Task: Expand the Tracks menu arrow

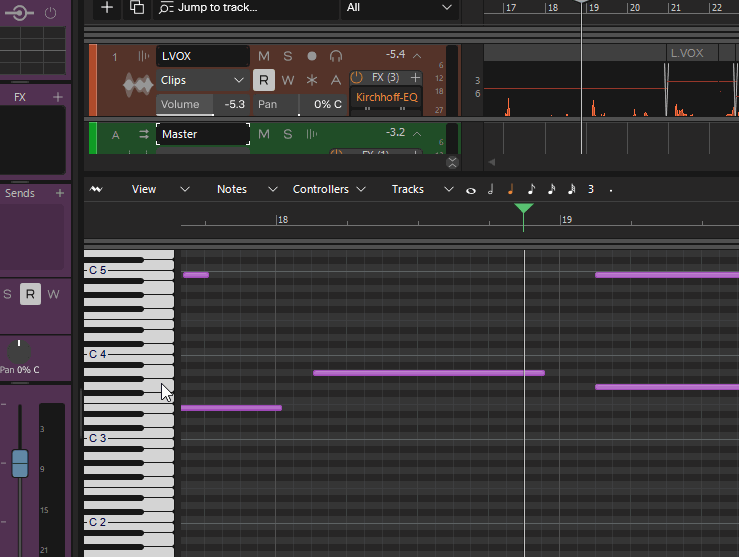Action: [449, 189]
